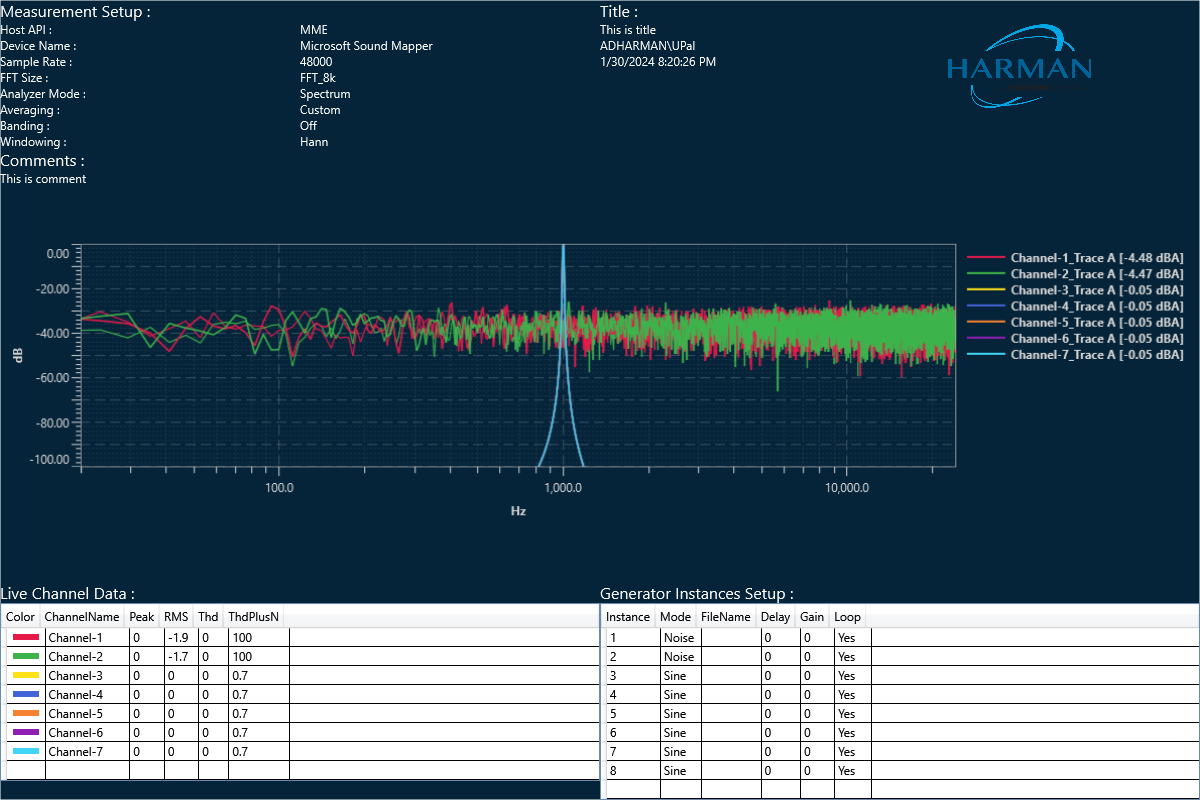The width and height of the screenshot is (1200, 800).
Task: Select the Channel-5 name cell
Action: 87,713
